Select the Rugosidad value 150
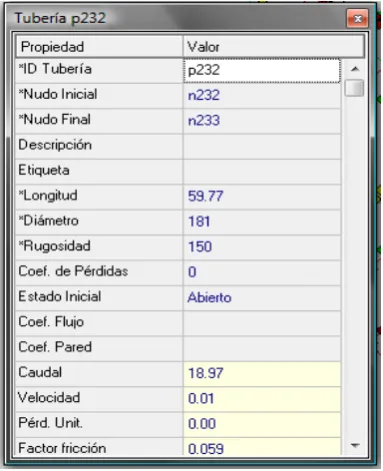Viewport: 383px width, 471px height. point(262,247)
